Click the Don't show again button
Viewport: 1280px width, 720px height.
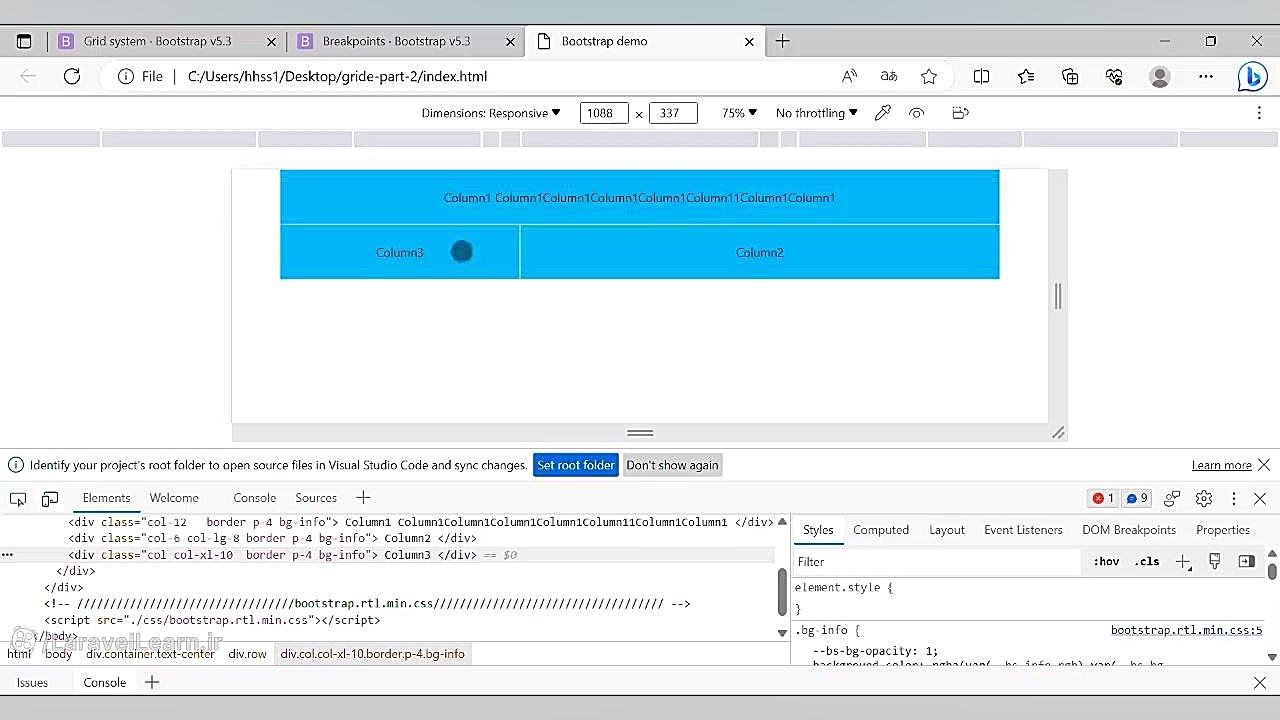point(672,465)
